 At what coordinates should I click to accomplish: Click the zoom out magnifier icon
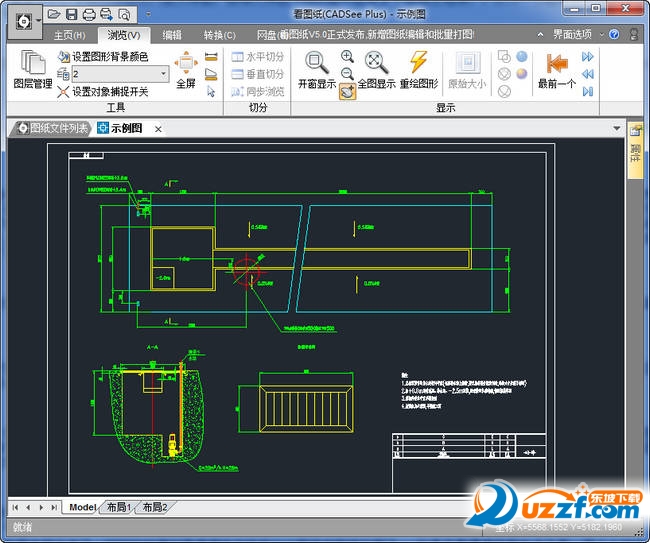tap(347, 74)
